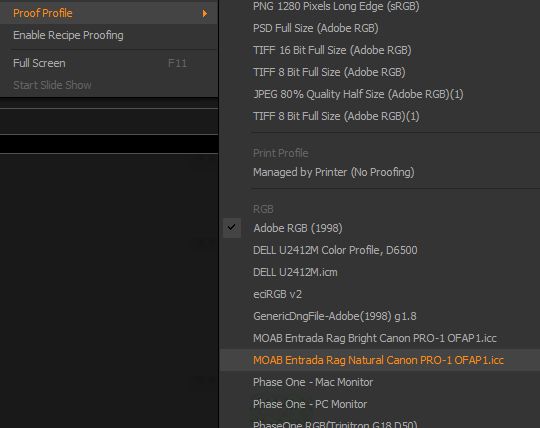
Task: Pick eciRGB v2 profile
Action: click(x=380, y=294)
